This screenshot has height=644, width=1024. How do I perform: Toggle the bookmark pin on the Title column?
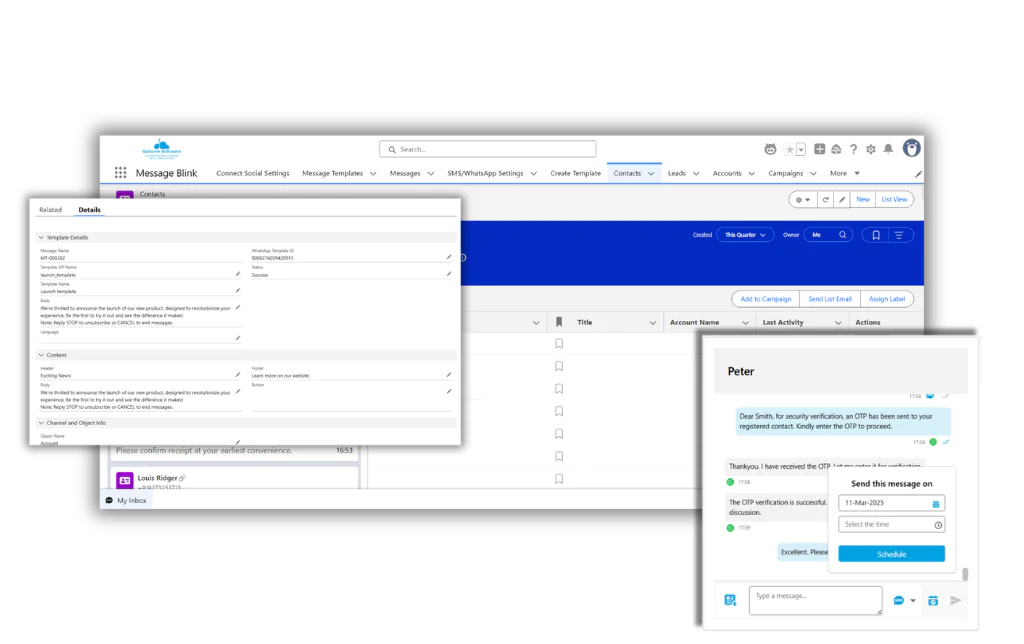point(559,322)
